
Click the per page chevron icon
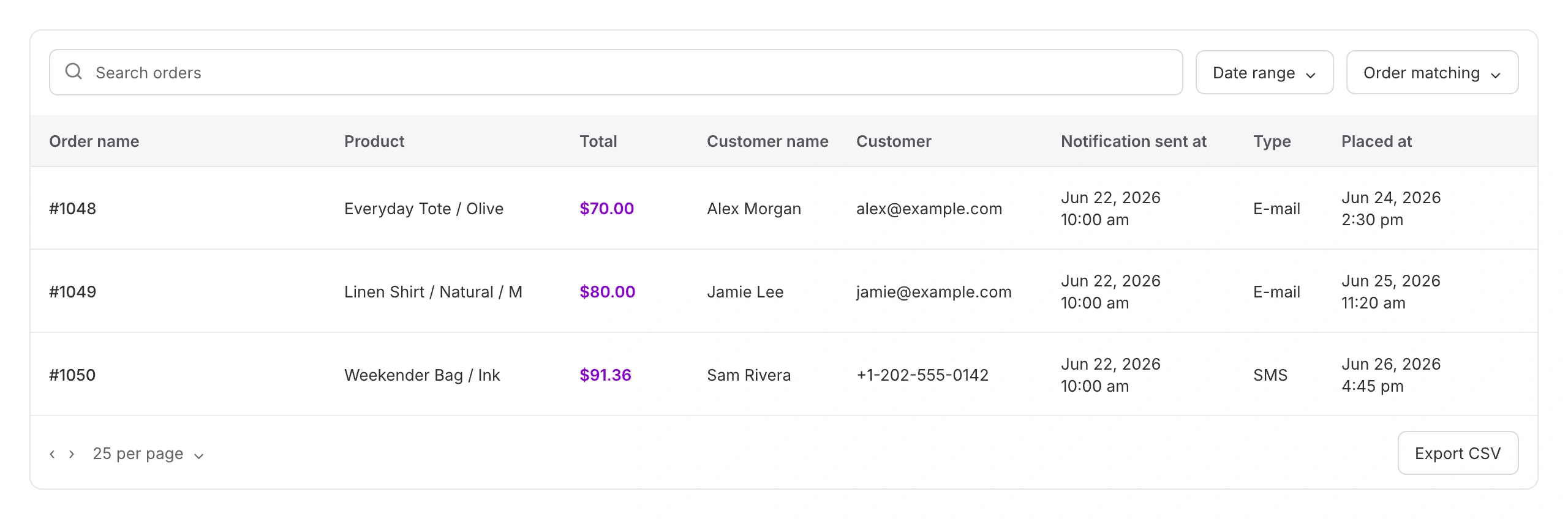[198, 456]
